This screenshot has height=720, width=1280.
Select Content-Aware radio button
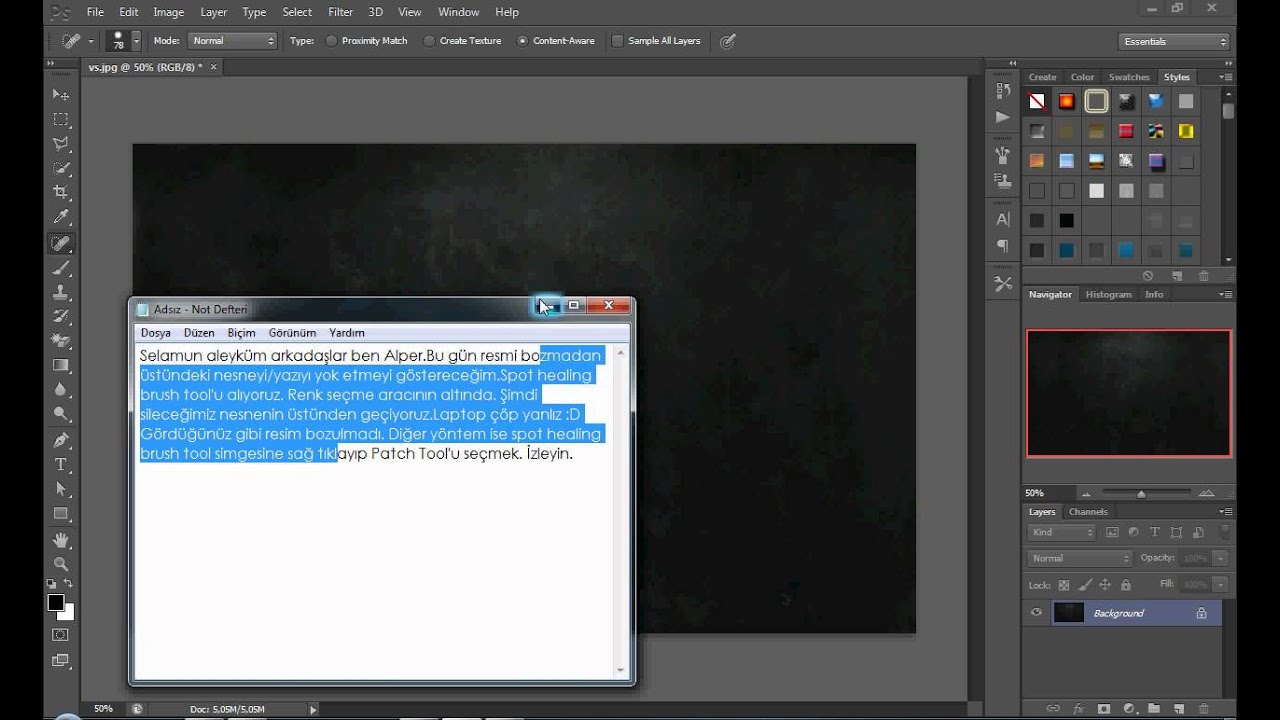click(x=523, y=41)
